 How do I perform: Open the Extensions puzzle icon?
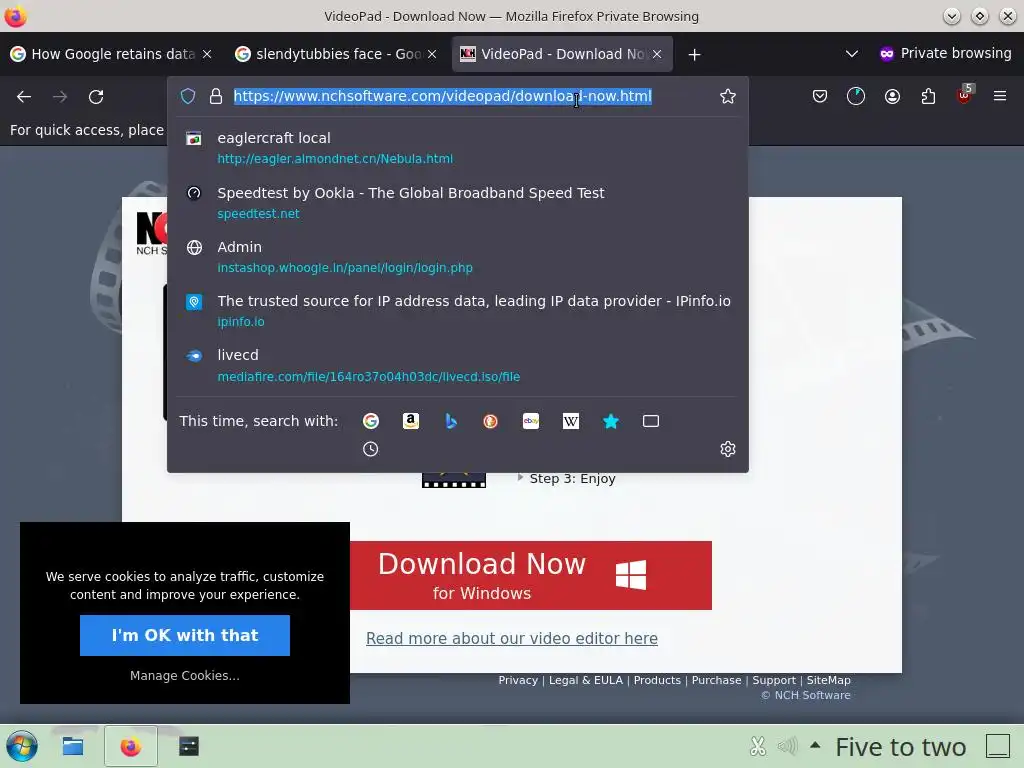tap(928, 97)
